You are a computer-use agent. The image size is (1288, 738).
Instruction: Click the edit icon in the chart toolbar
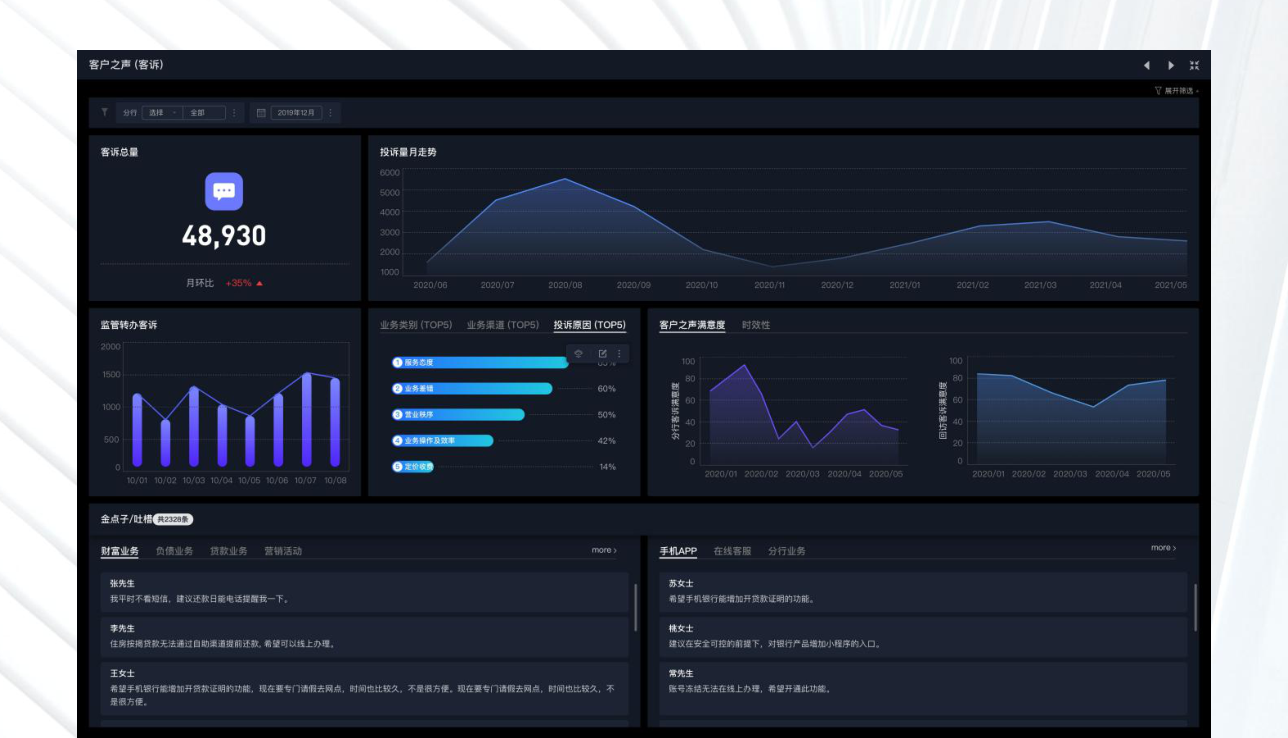[602, 353]
